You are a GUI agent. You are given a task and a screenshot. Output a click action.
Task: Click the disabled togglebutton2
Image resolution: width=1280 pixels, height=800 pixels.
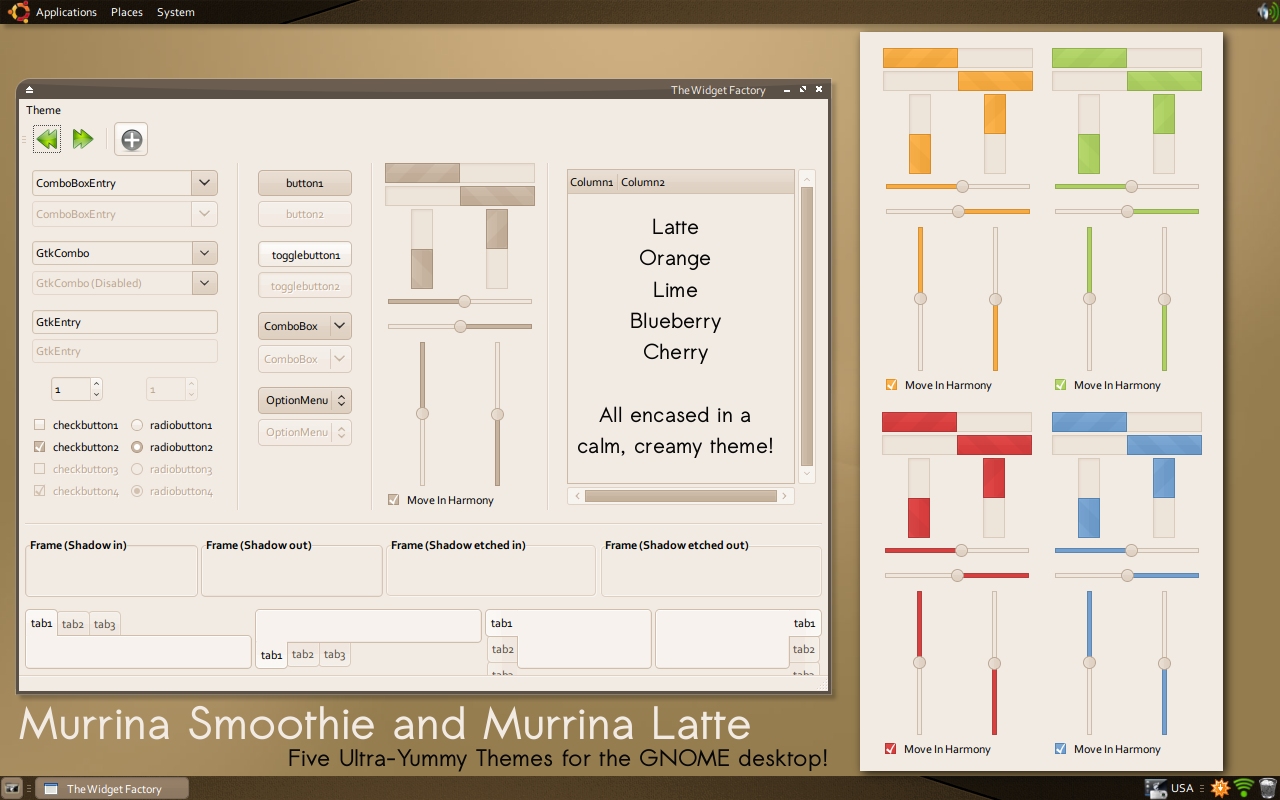(x=305, y=286)
